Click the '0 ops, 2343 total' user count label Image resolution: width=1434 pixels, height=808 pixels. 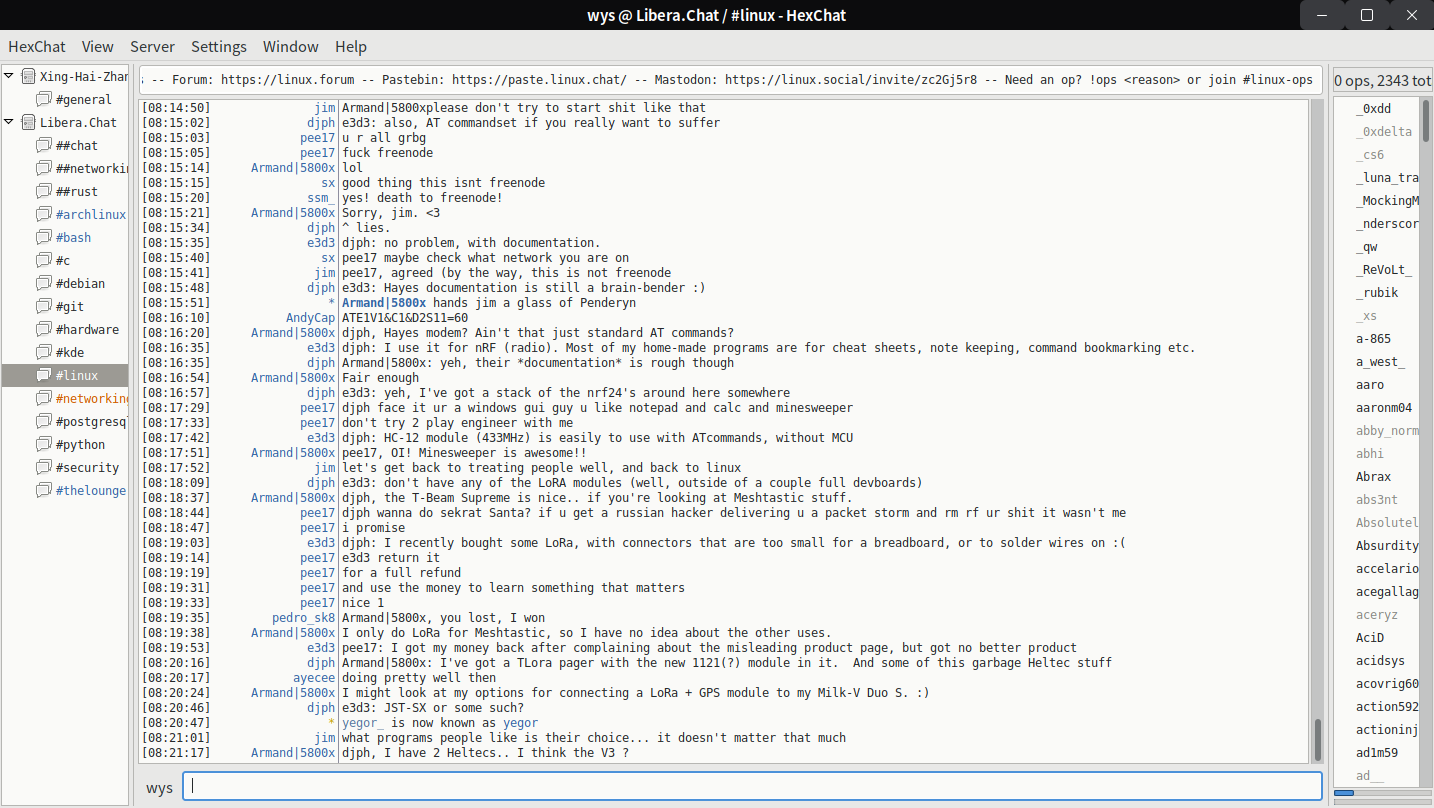(x=1383, y=80)
